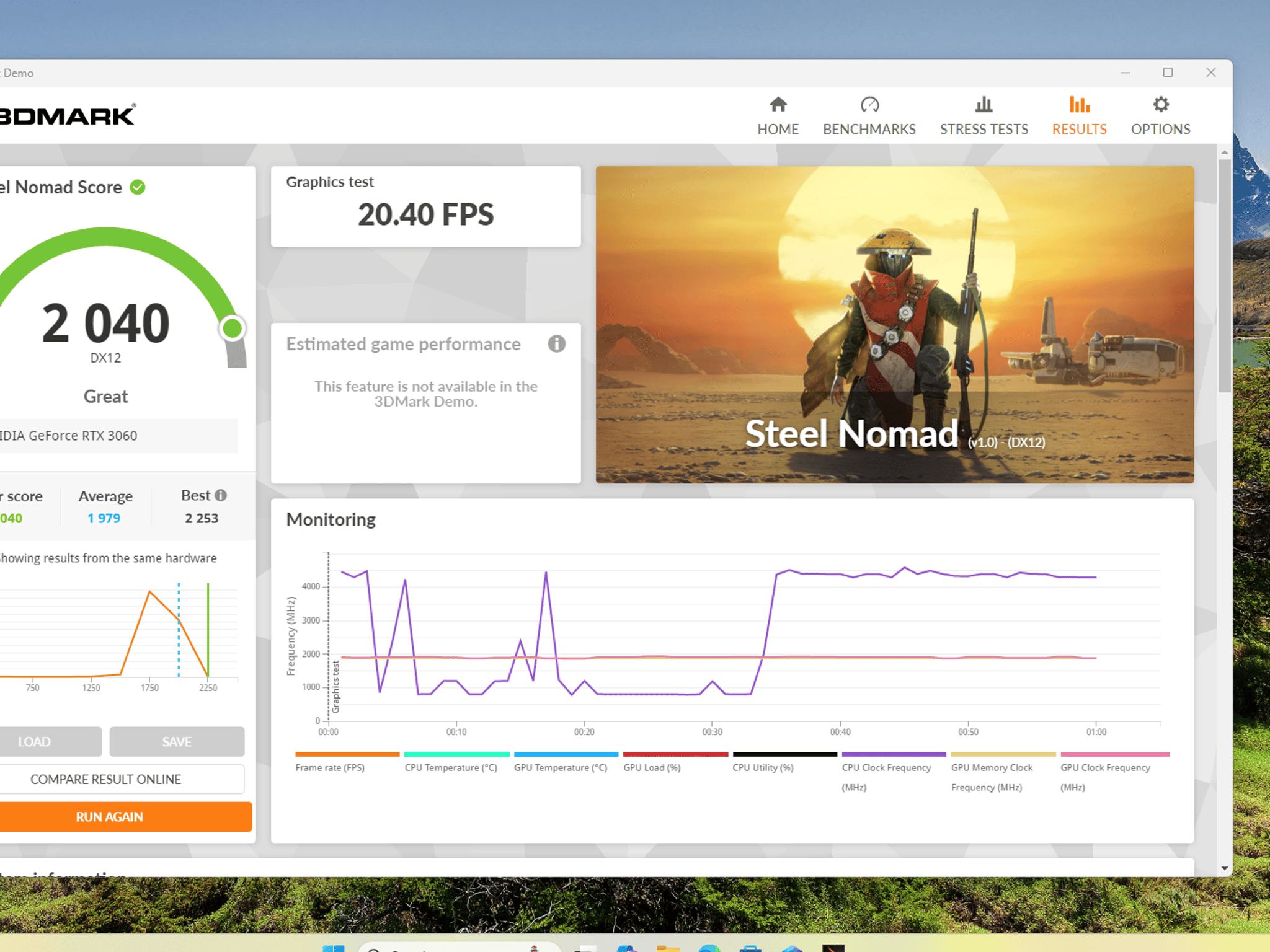The image size is (1270, 952).
Task: Click the Average score 1 979
Action: [104, 518]
